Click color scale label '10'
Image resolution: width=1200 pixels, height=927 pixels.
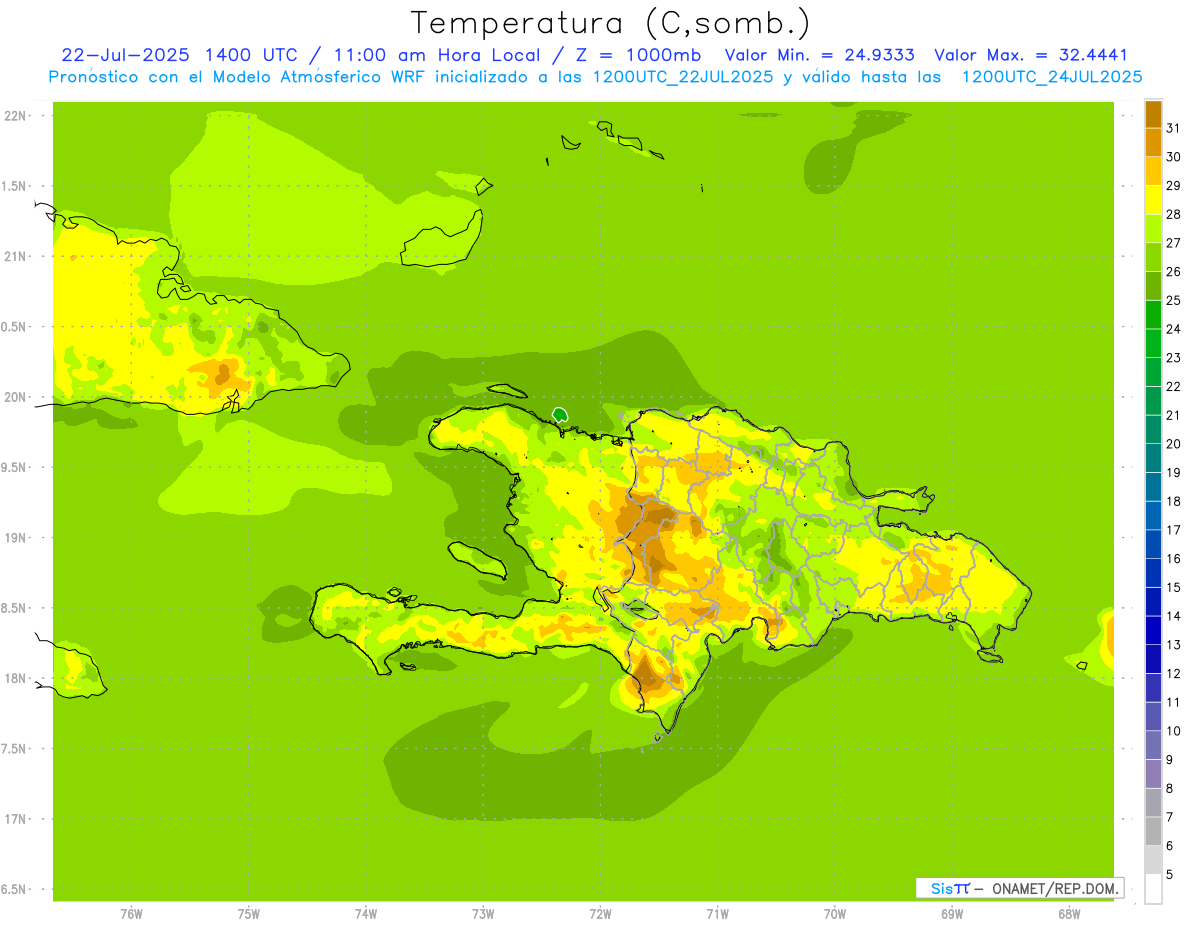[x=1174, y=731]
